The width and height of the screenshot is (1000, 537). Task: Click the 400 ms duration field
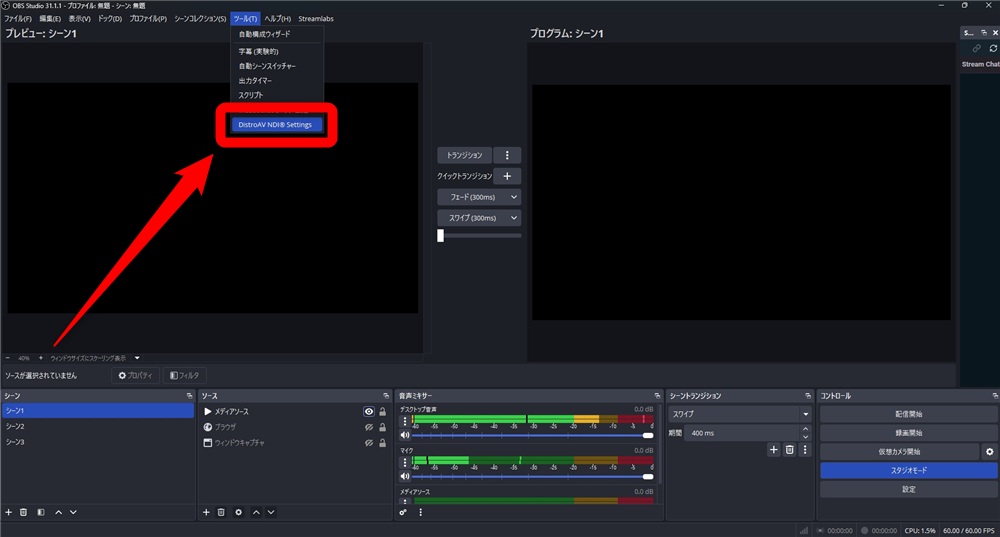click(743, 433)
